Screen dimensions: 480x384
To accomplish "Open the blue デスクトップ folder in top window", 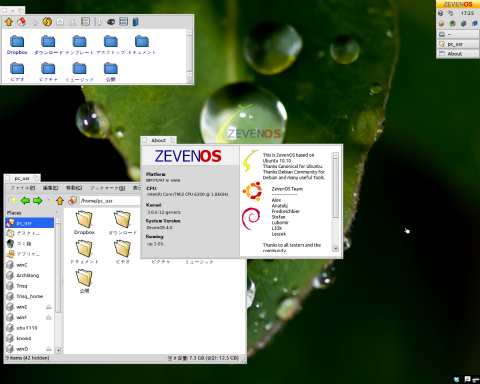I will (111, 45).
